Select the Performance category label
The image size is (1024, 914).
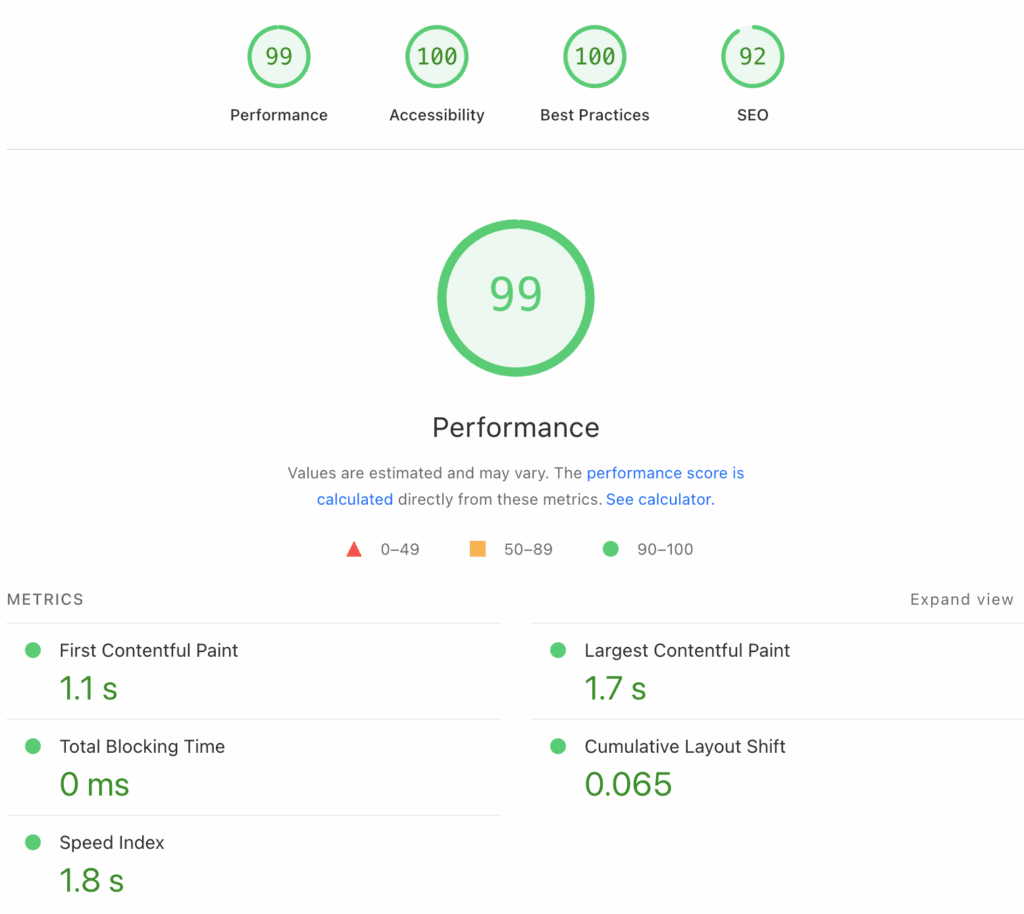(x=279, y=114)
